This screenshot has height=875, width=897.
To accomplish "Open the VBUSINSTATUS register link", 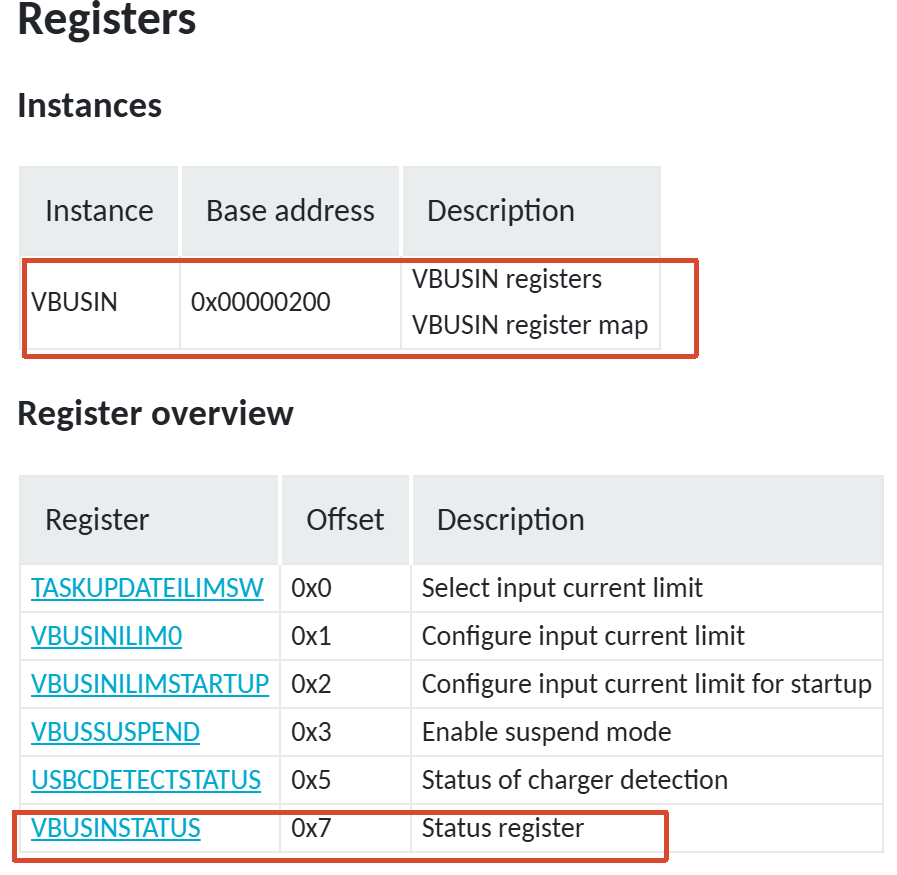I will [x=116, y=828].
